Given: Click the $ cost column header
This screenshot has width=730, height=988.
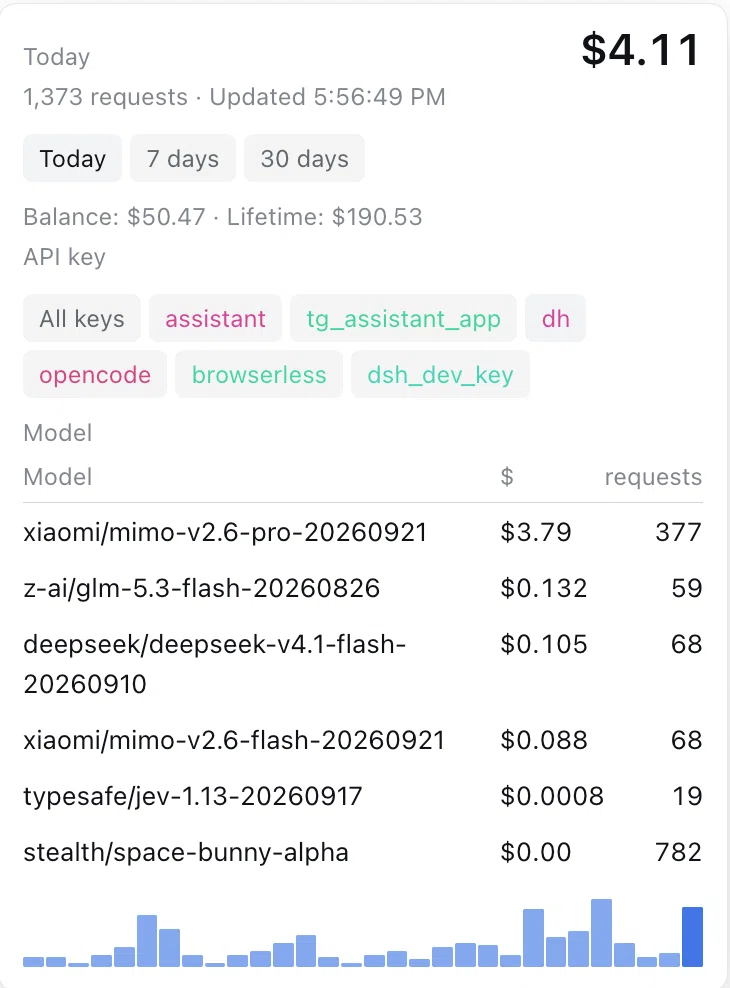Looking at the screenshot, I should [507, 477].
